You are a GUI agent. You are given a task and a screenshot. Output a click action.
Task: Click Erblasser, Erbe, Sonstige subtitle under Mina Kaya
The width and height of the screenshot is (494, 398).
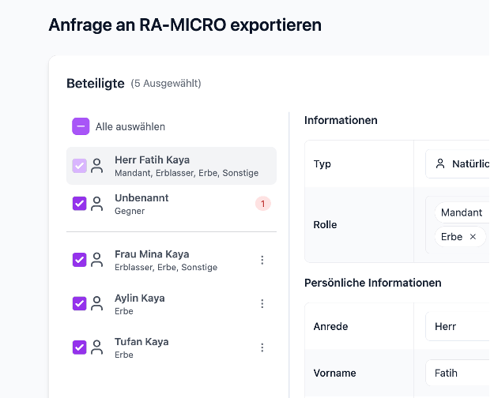(x=166, y=267)
